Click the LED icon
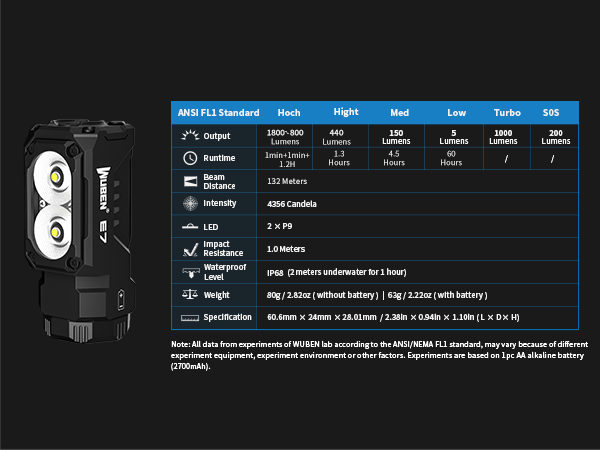This screenshot has height=450, width=600. [x=190, y=227]
